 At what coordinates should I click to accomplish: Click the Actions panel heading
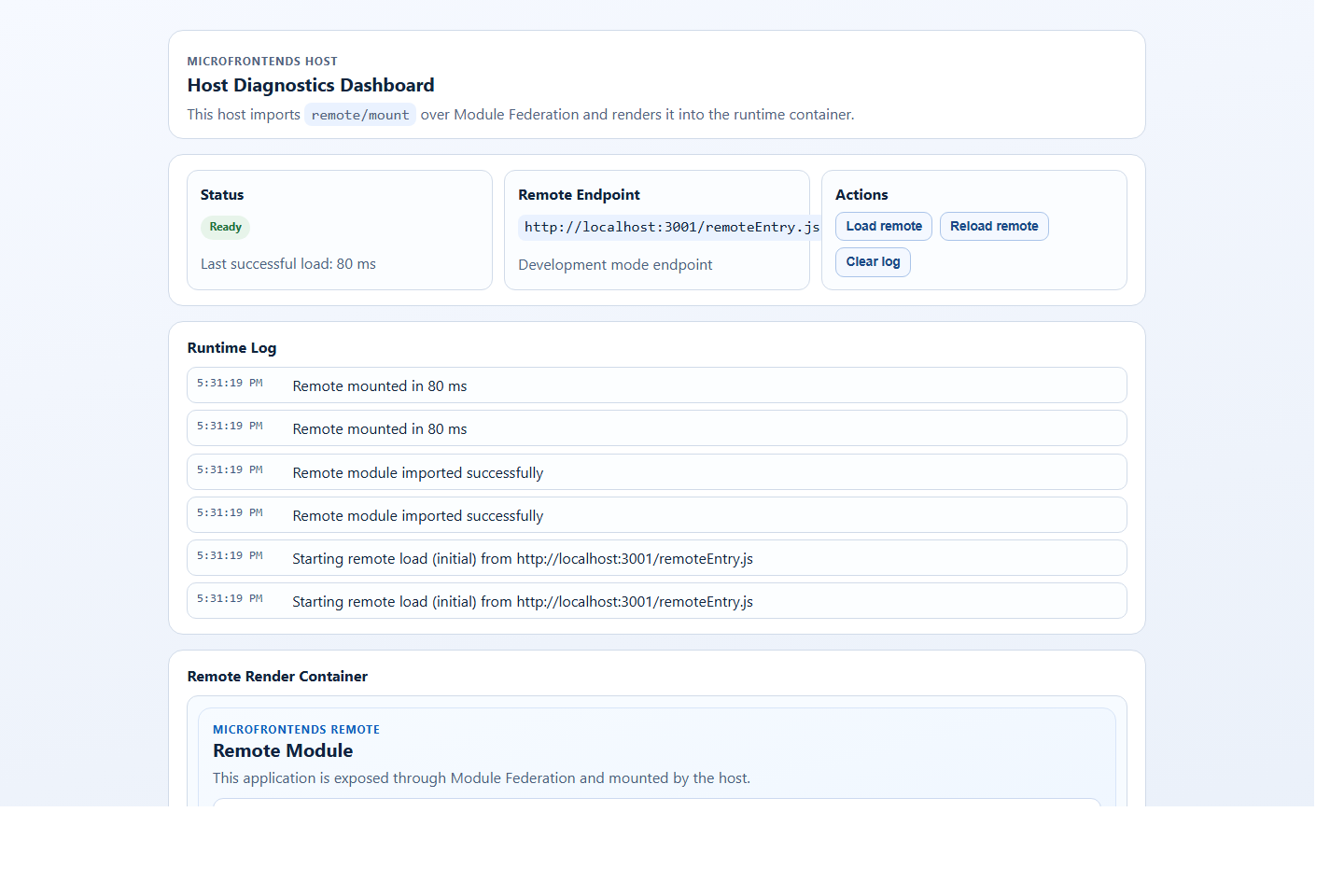(x=861, y=194)
